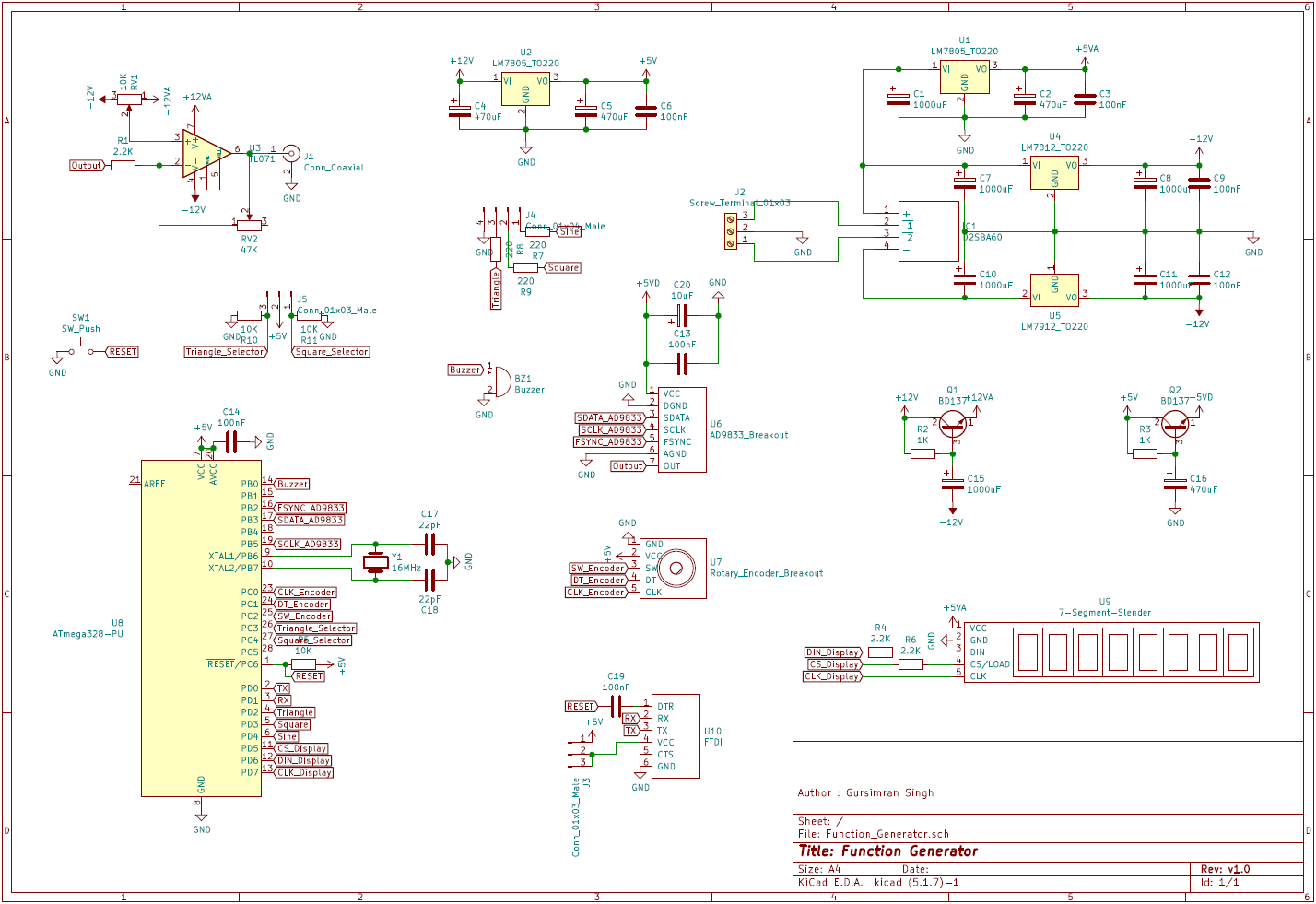Click the Output net label on the left
The width and height of the screenshot is (1316, 904).
pos(85,164)
